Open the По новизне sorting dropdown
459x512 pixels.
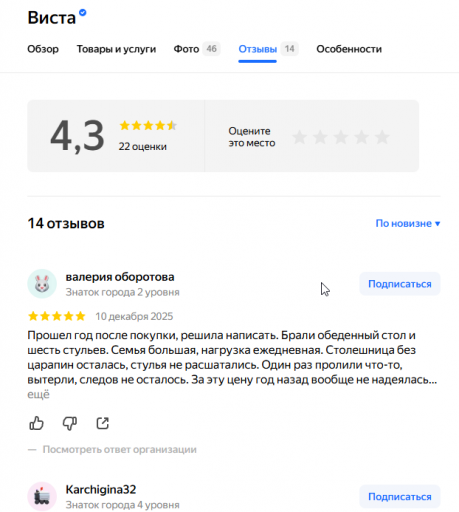click(x=408, y=223)
